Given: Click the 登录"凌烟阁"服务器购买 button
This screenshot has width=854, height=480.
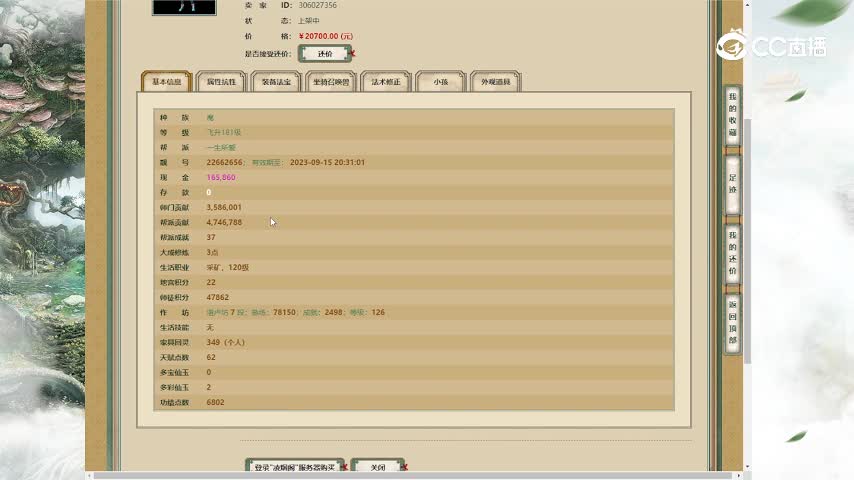Looking at the screenshot, I should 292,467.
